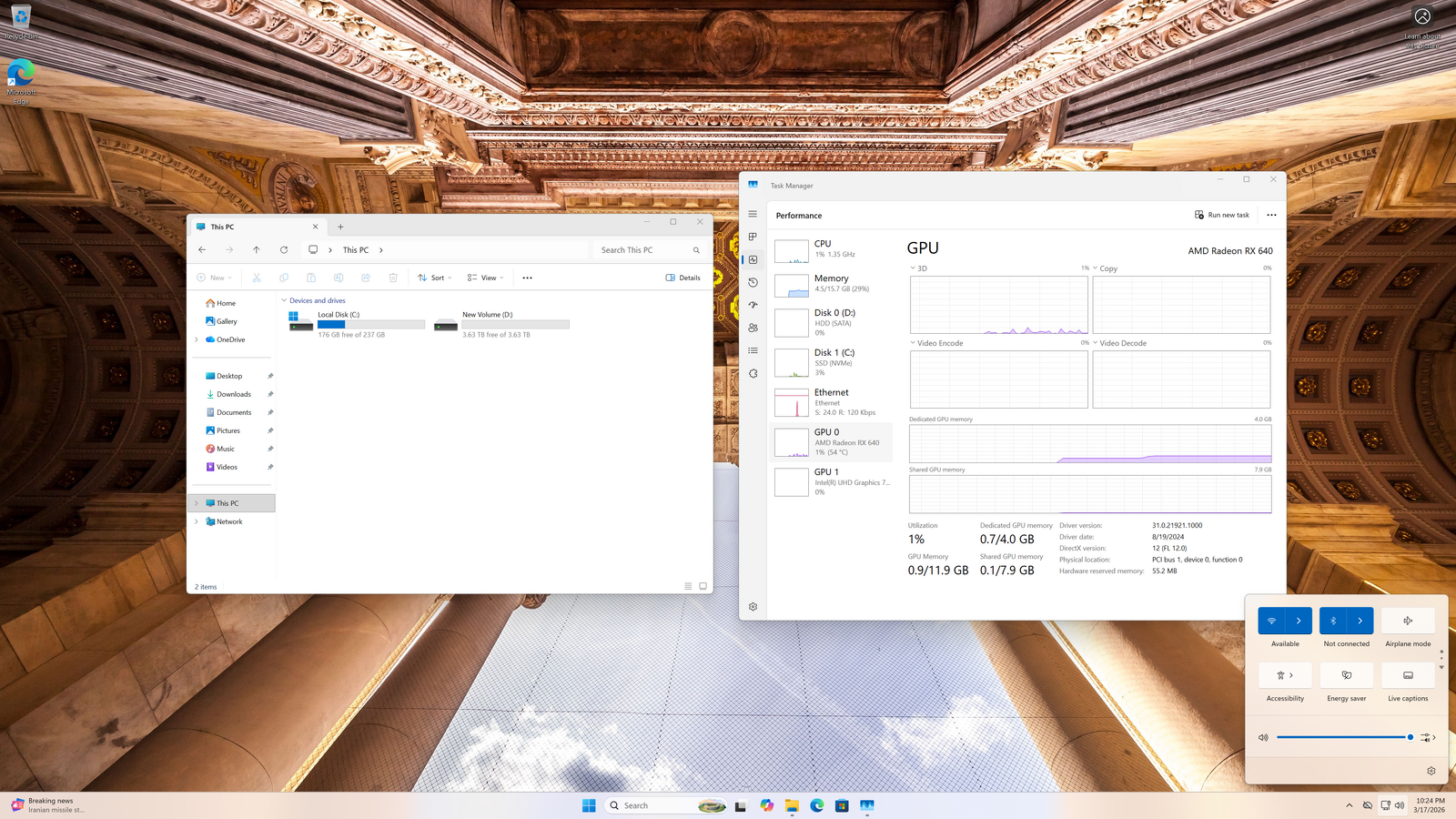This screenshot has height=819, width=1456.
Task: Open the View dropdown in File Explorer
Action: pyautogui.click(x=485, y=278)
